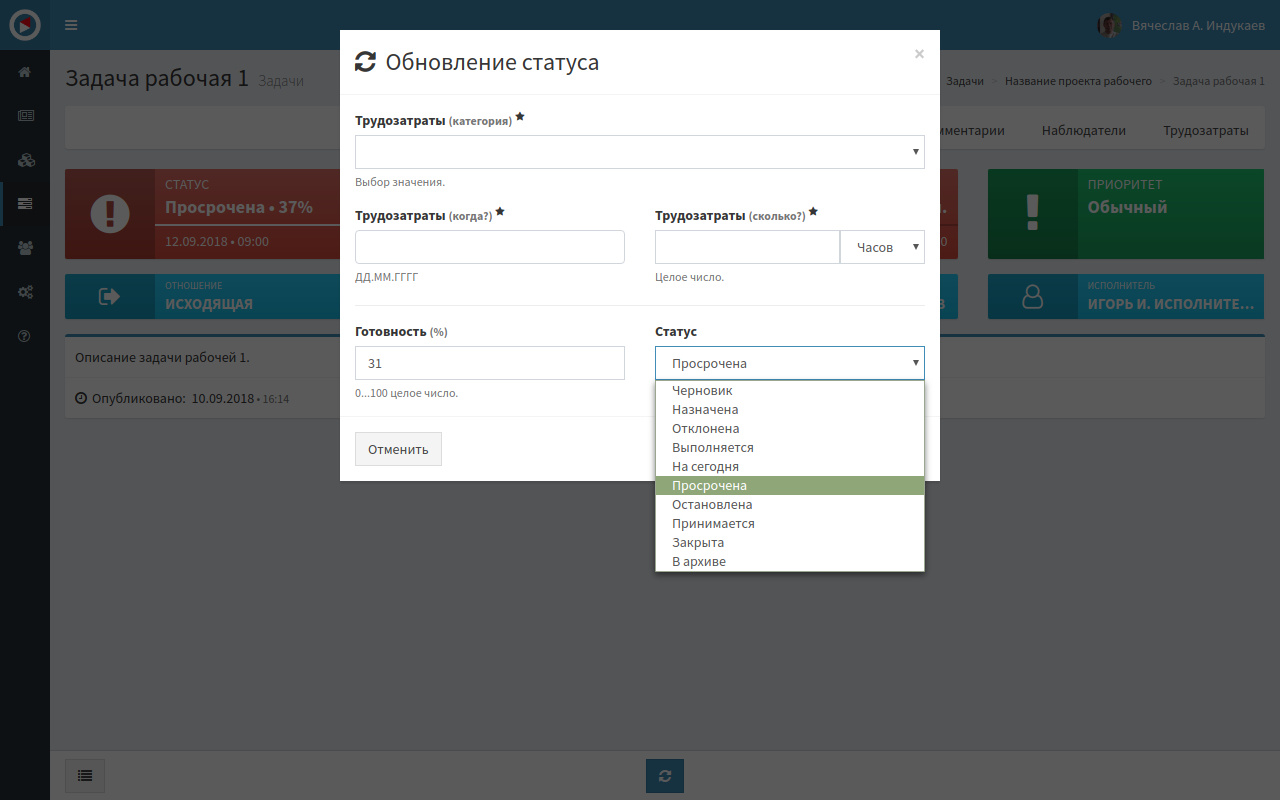Open the Часов unit dropdown

coord(882,247)
